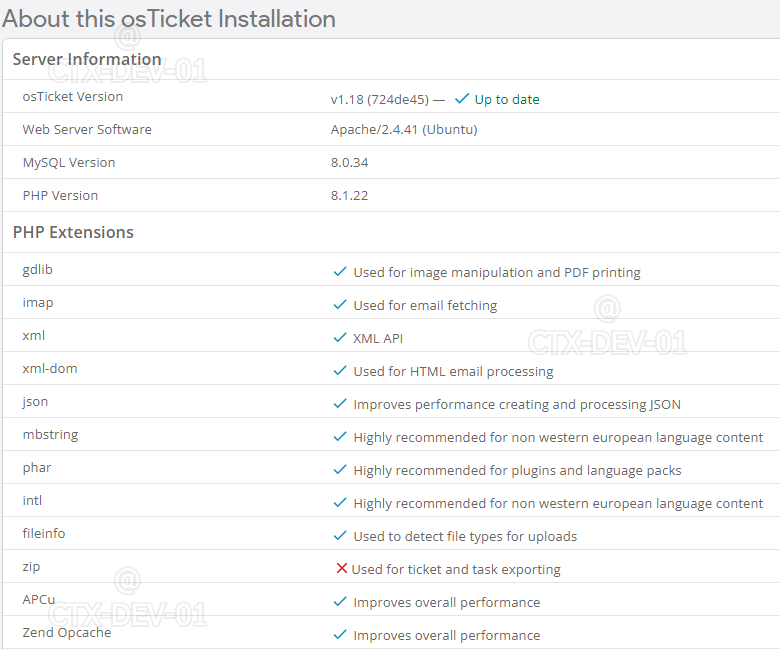Click the 'Zend Opcache' extension name
The image size is (780, 650).
pyautogui.click(x=67, y=633)
